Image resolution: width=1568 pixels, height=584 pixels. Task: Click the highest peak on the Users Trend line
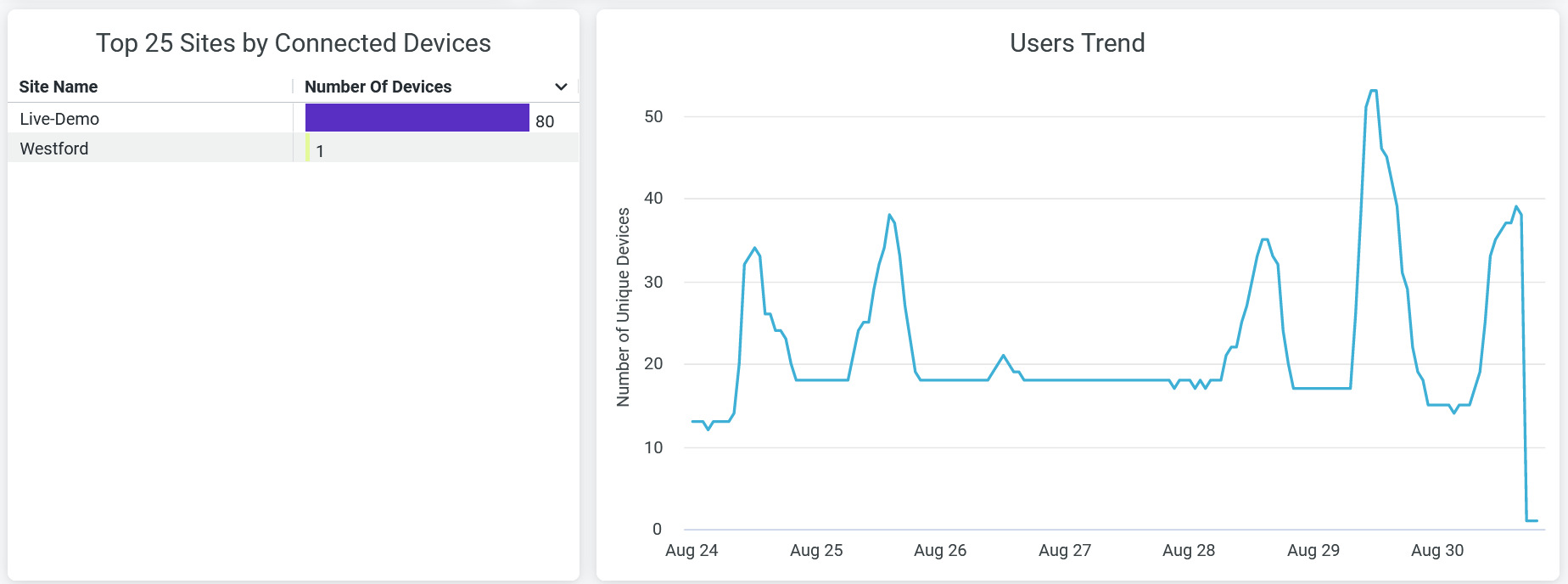(x=1373, y=91)
